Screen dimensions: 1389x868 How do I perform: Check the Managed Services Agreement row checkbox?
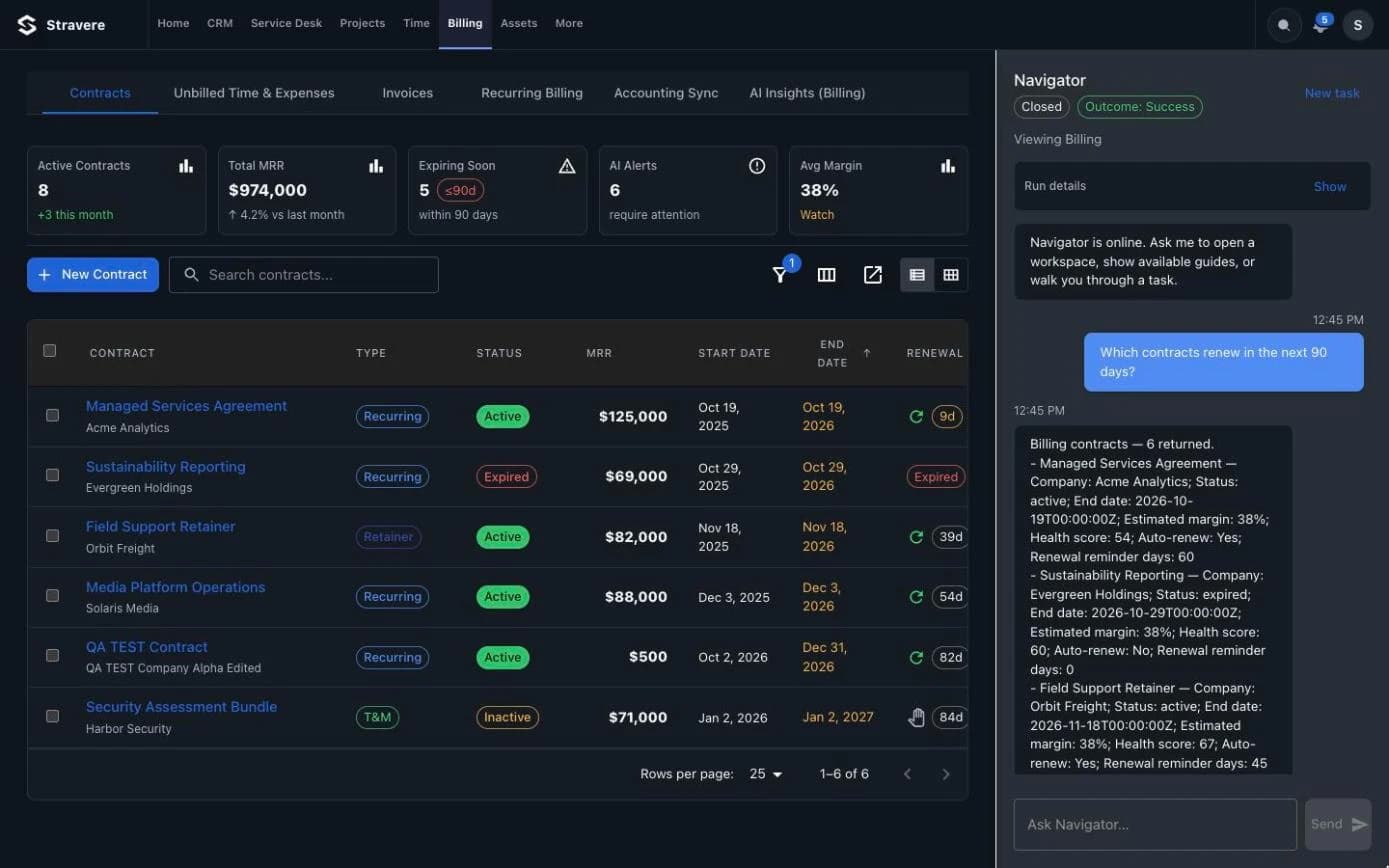point(52,415)
